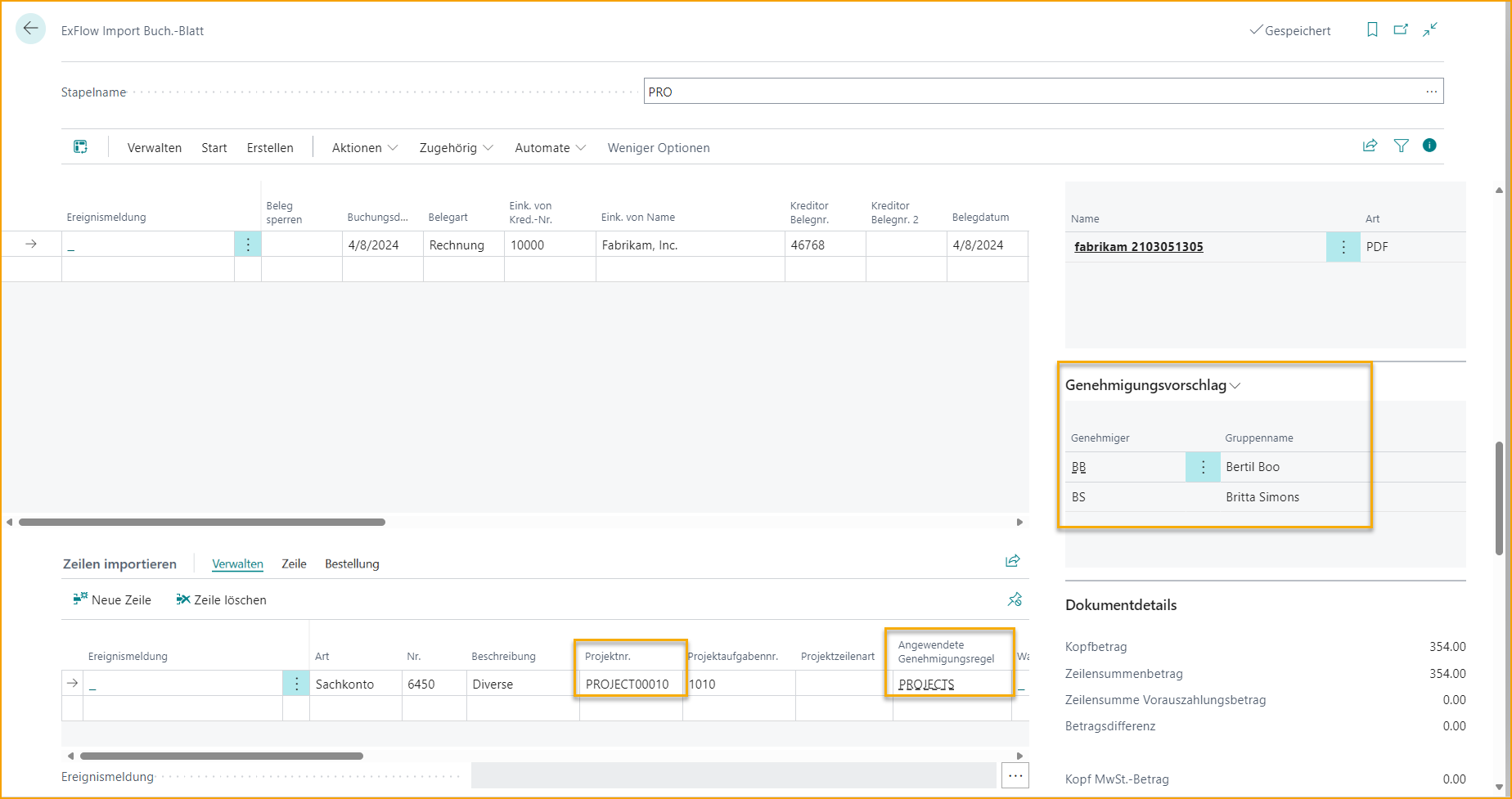Open the Verwalten menu in top bar
This screenshot has height=799, width=1512.
tap(155, 147)
